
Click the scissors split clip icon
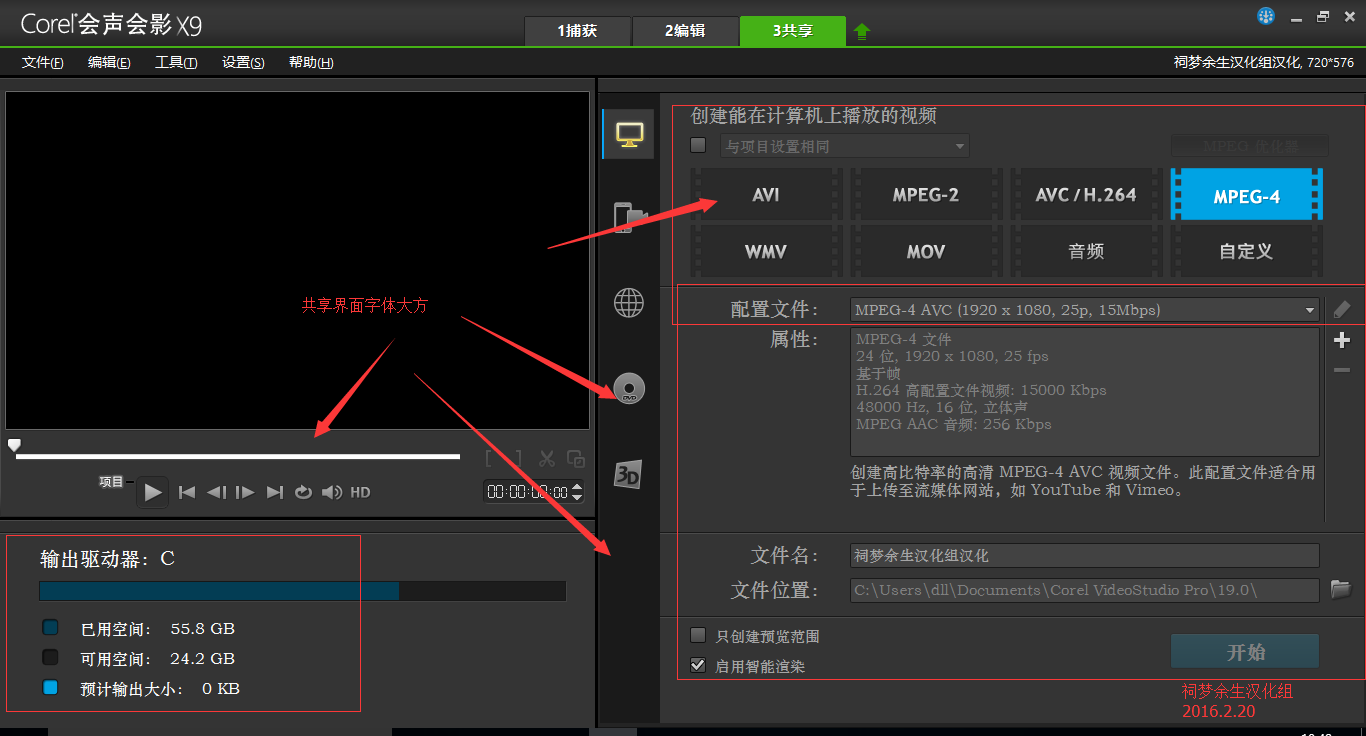pos(546,459)
